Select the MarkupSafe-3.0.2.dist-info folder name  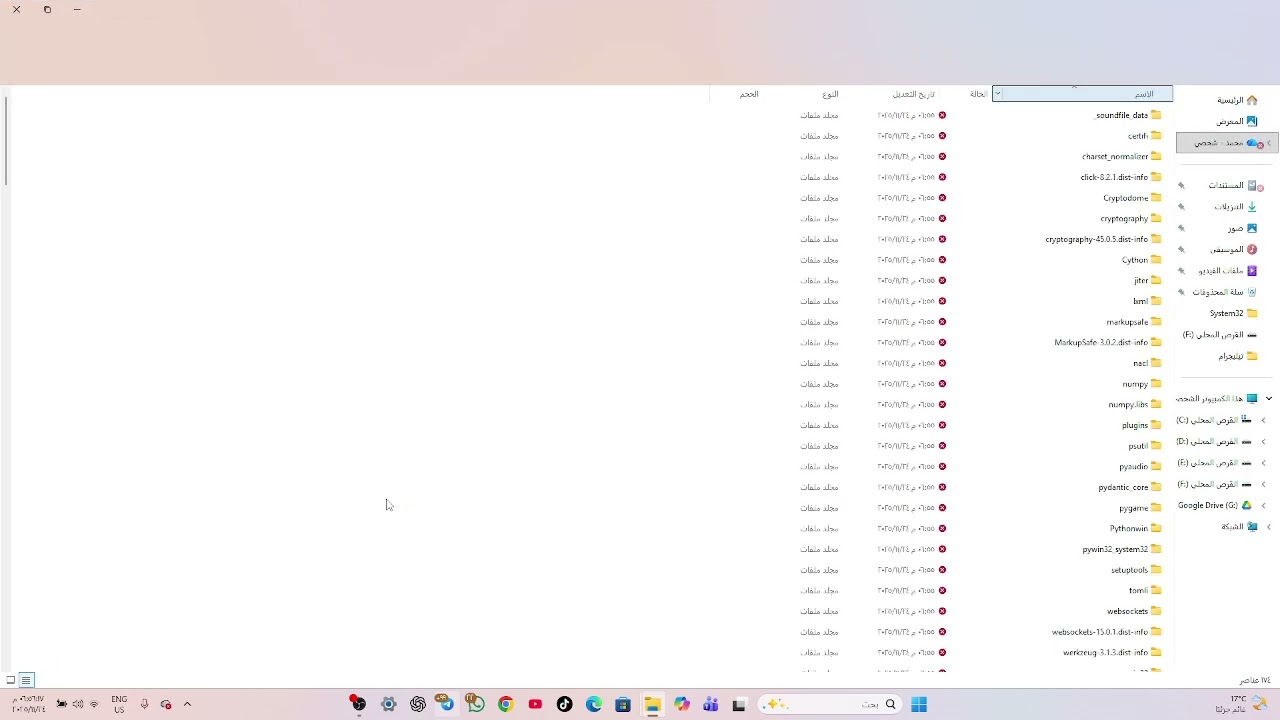(1101, 343)
